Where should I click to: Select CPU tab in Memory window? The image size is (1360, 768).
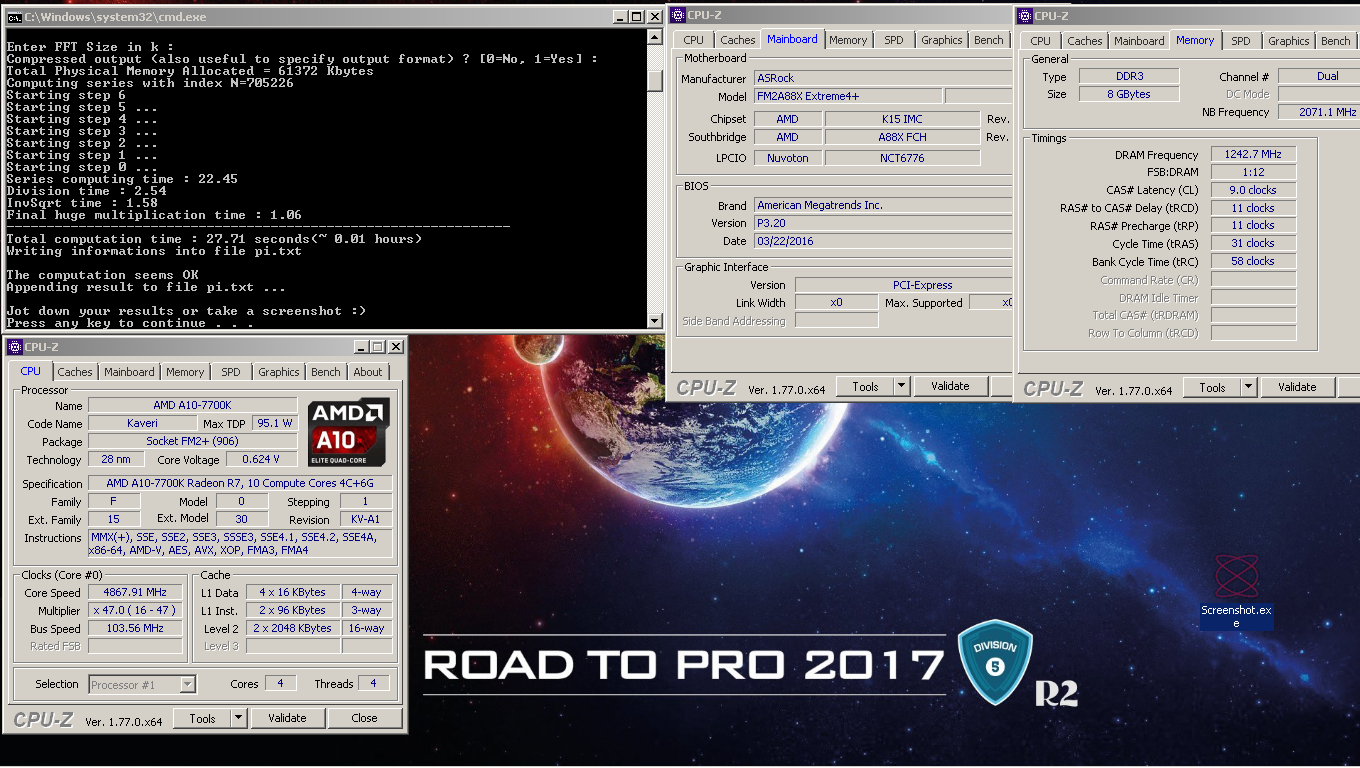point(1041,41)
